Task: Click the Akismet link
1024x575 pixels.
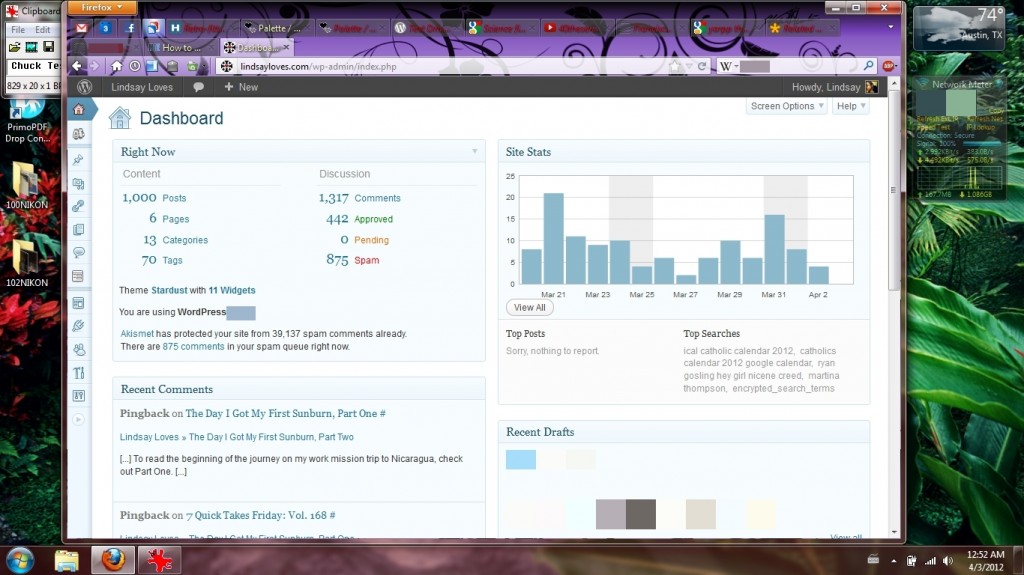Action: tap(137, 333)
